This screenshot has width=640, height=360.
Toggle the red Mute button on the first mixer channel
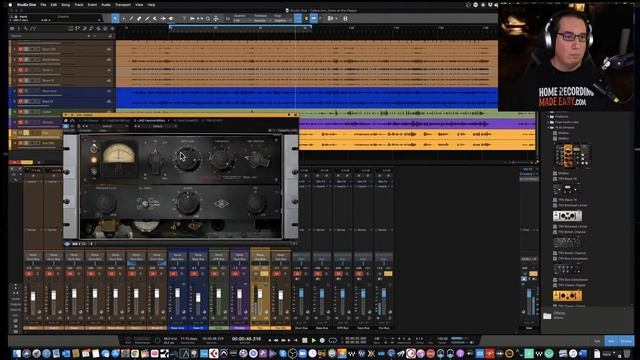coord(29,273)
